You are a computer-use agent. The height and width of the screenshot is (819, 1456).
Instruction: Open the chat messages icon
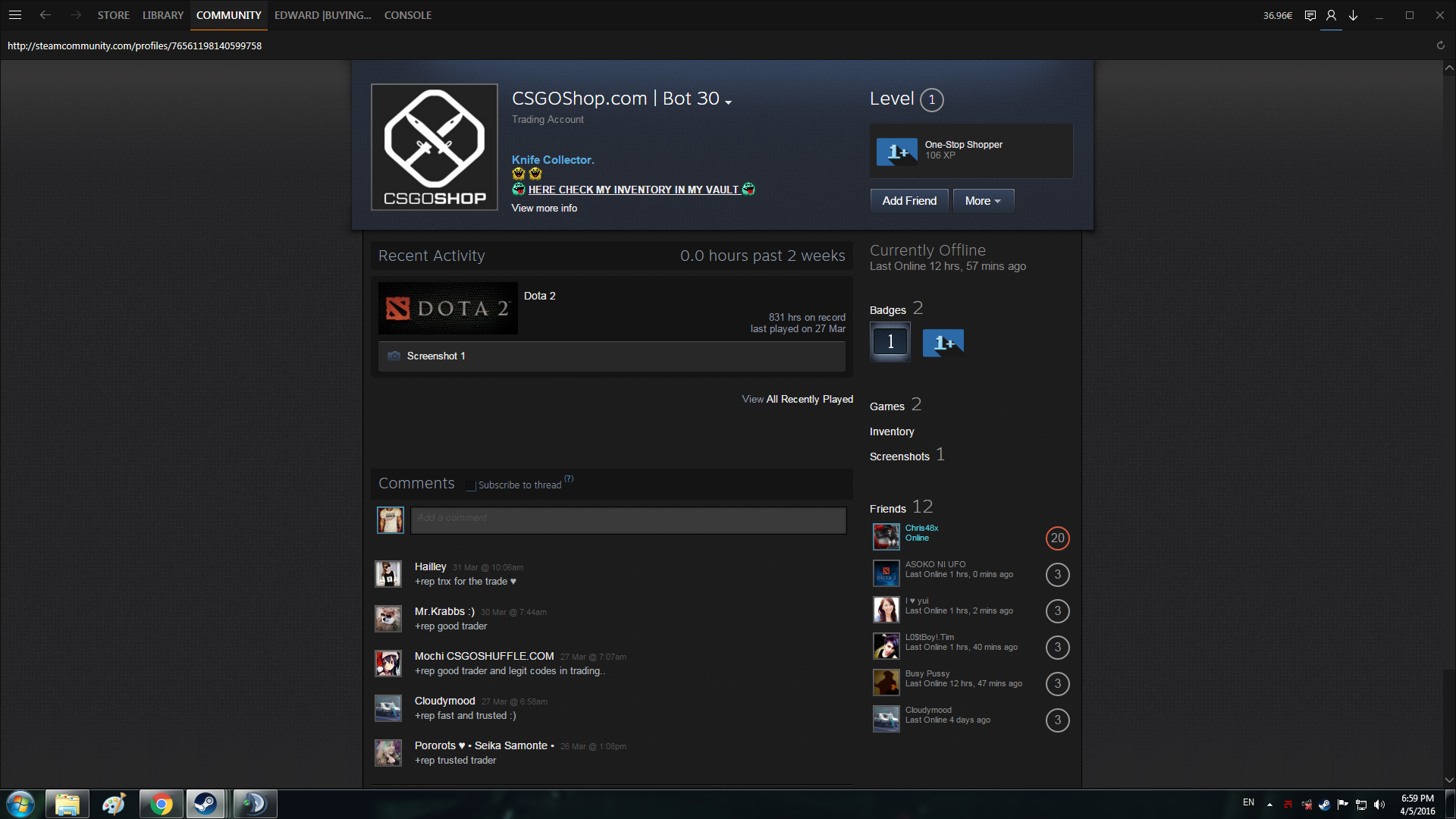point(1310,15)
